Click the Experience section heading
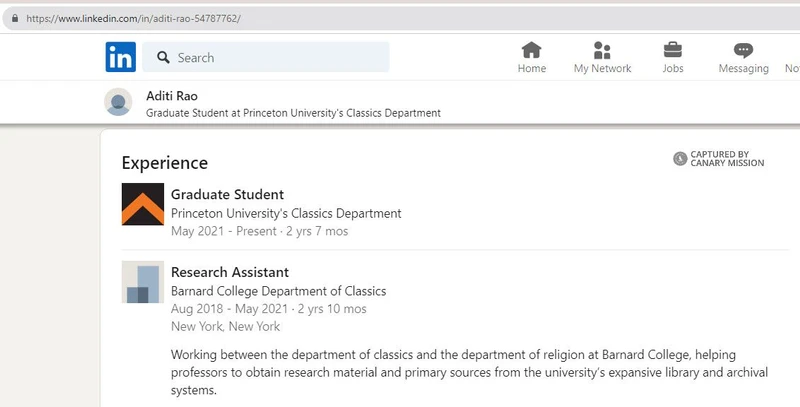800x407 pixels. pyautogui.click(x=164, y=163)
